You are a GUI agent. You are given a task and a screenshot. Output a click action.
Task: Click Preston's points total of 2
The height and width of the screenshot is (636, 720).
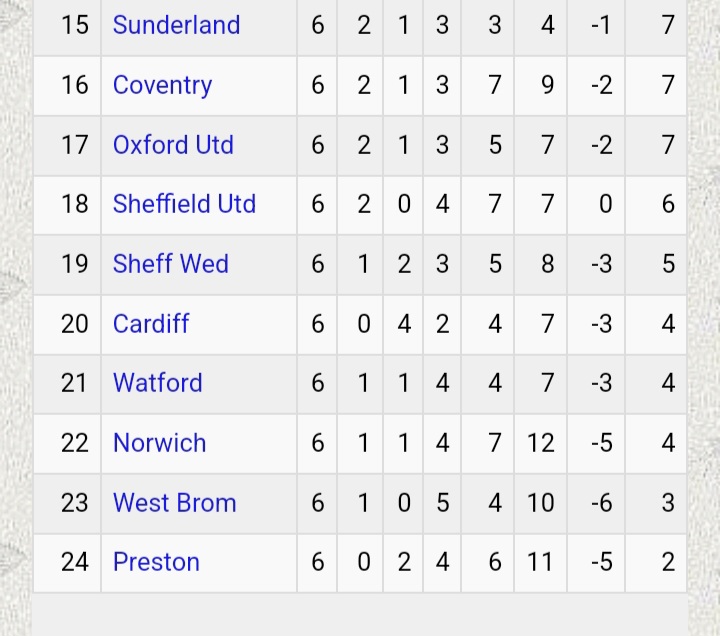668,562
